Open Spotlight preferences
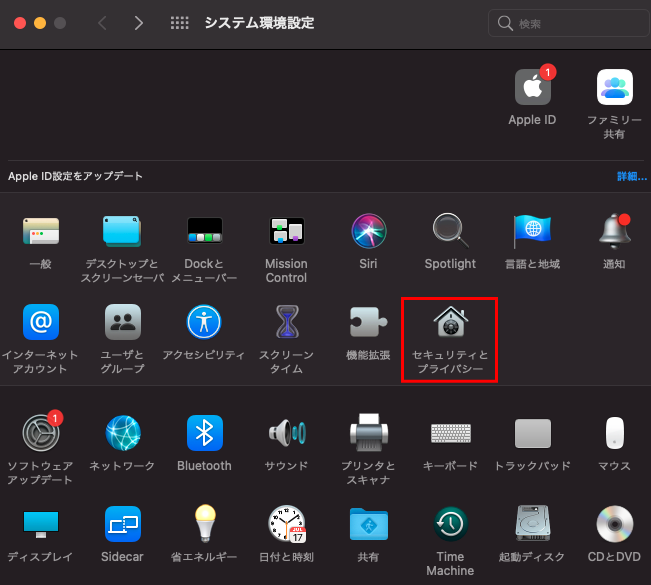This screenshot has height=585, width=651. click(450, 231)
